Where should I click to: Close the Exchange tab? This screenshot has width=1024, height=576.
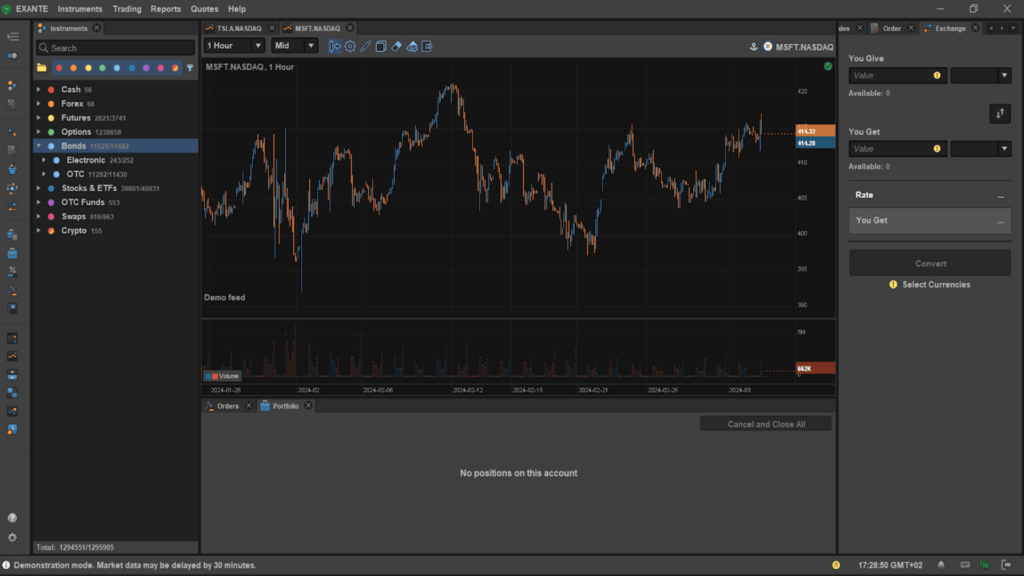point(975,28)
